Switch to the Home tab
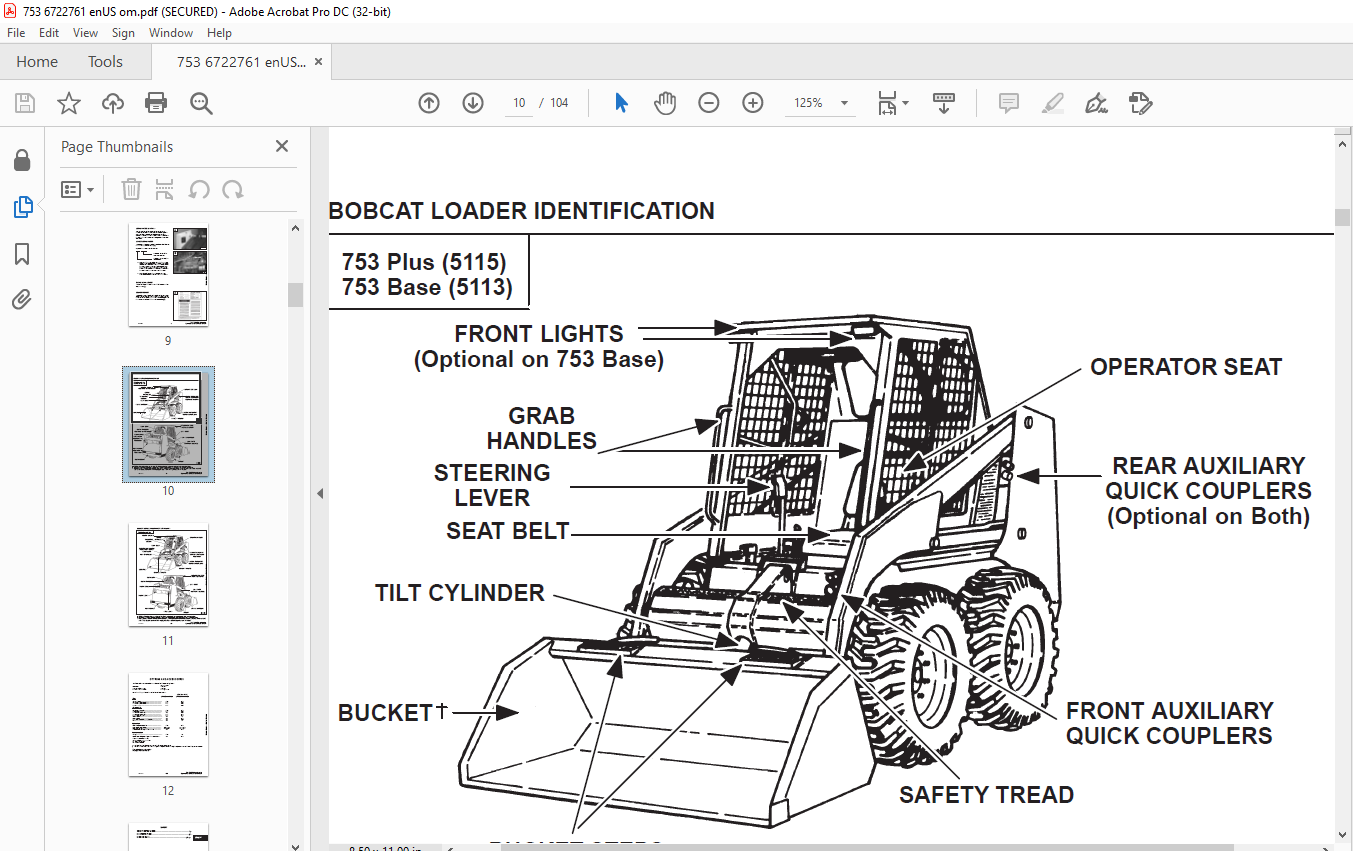This screenshot has height=851, width=1353. 37,62
